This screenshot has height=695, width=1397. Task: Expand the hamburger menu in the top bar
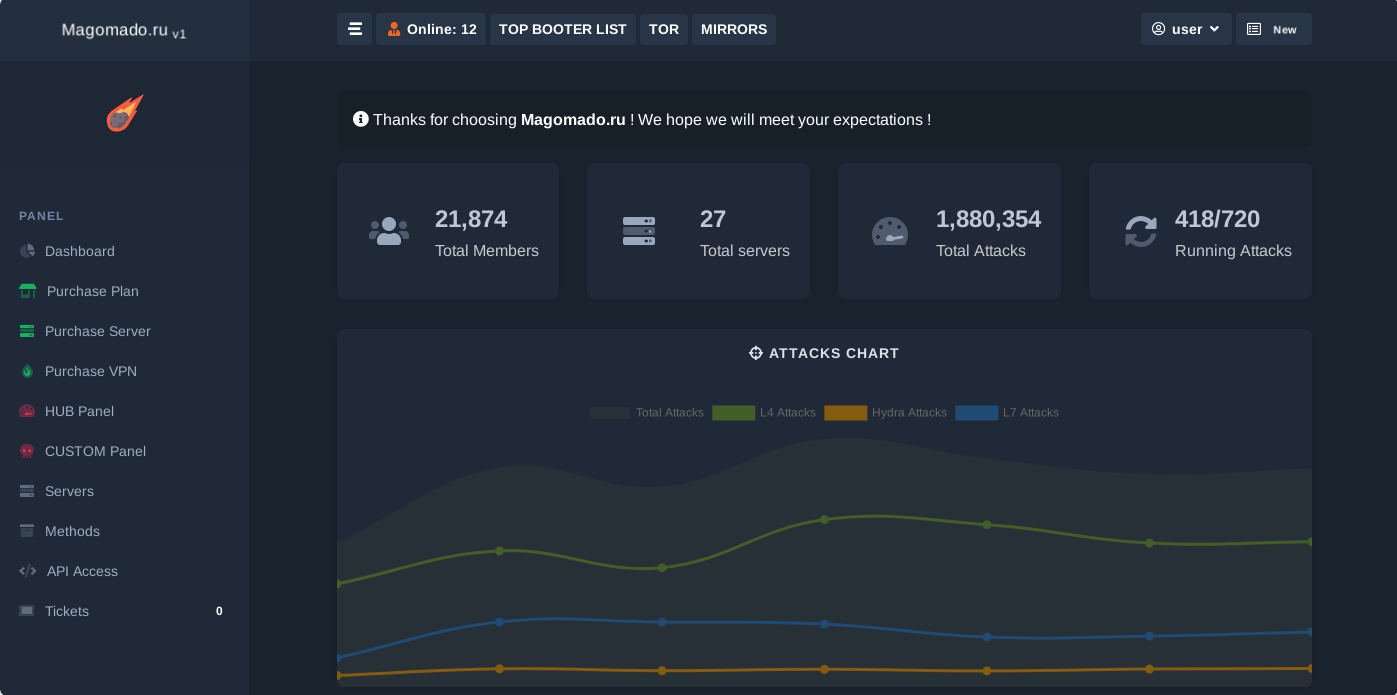coord(355,29)
